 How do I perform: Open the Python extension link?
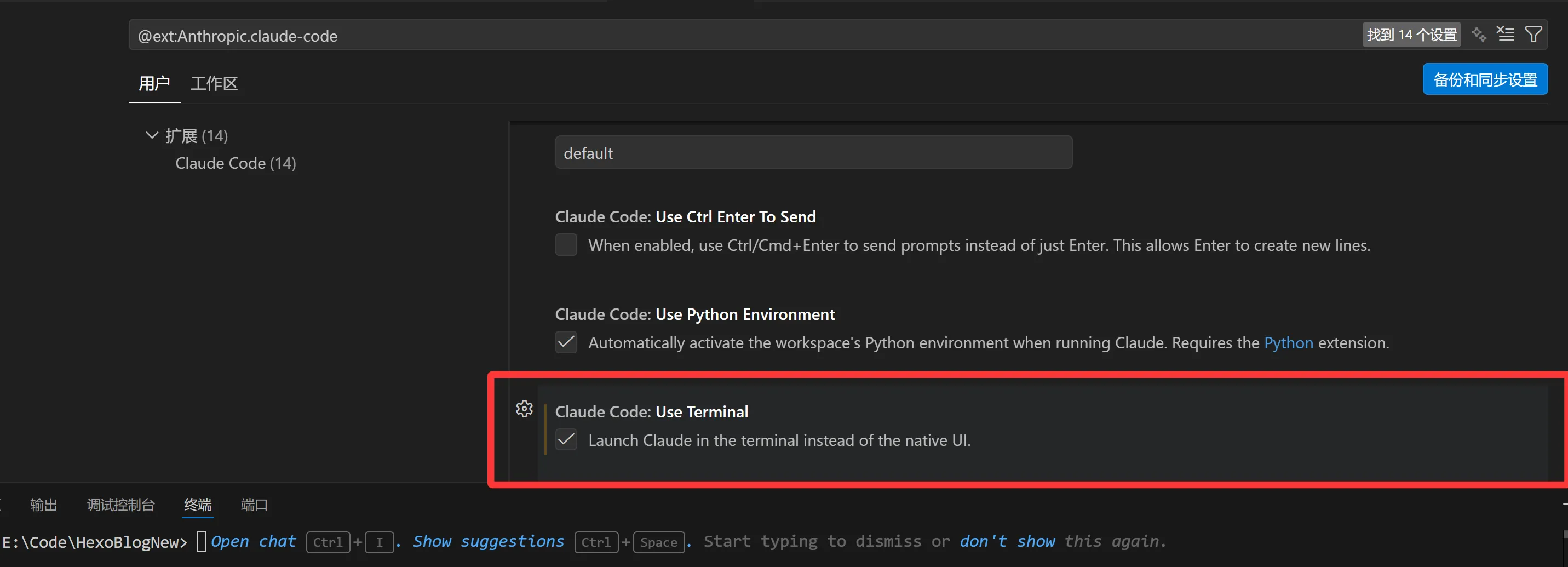pos(1288,343)
